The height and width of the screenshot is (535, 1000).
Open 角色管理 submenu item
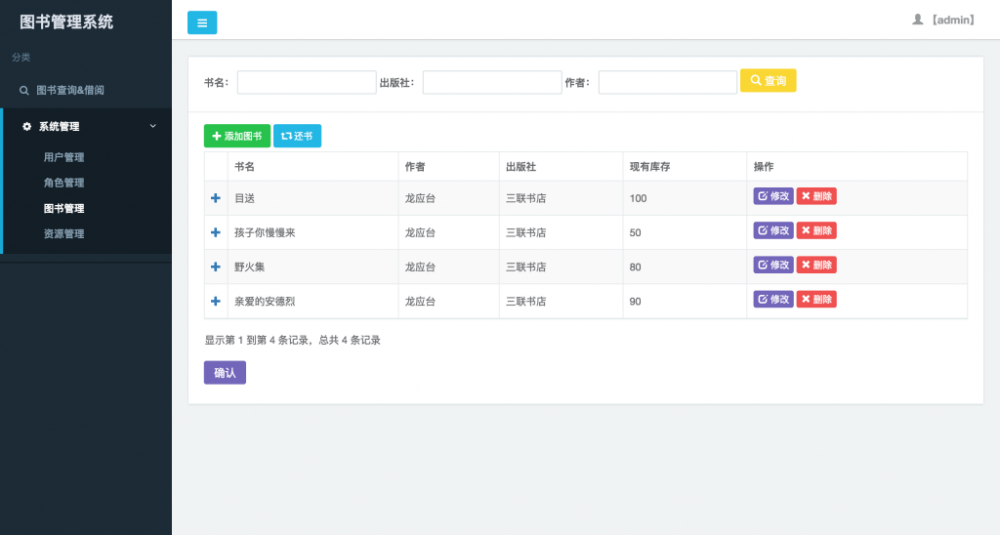point(64,182)
